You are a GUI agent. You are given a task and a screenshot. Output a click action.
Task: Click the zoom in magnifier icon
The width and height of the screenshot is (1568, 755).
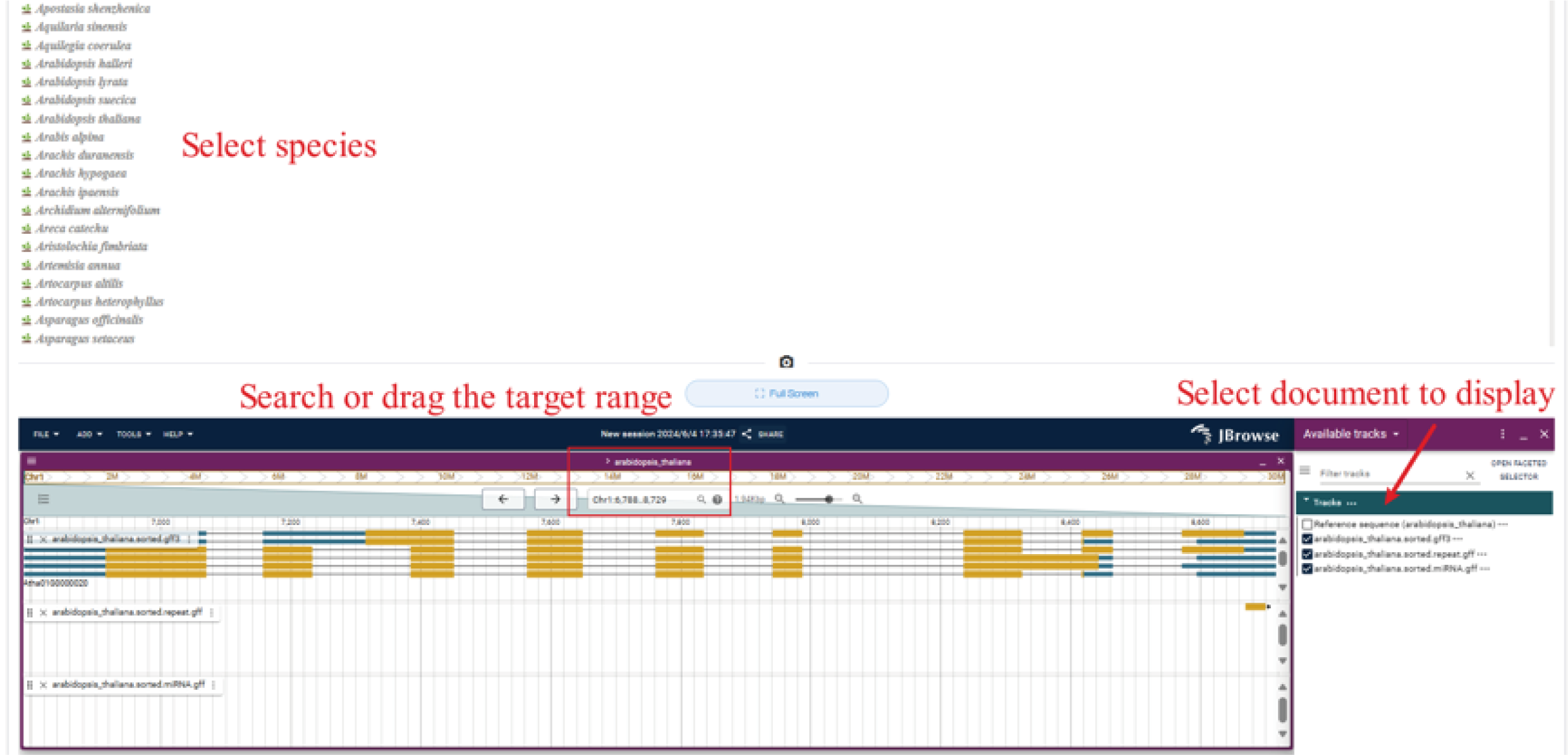point(857,499)
